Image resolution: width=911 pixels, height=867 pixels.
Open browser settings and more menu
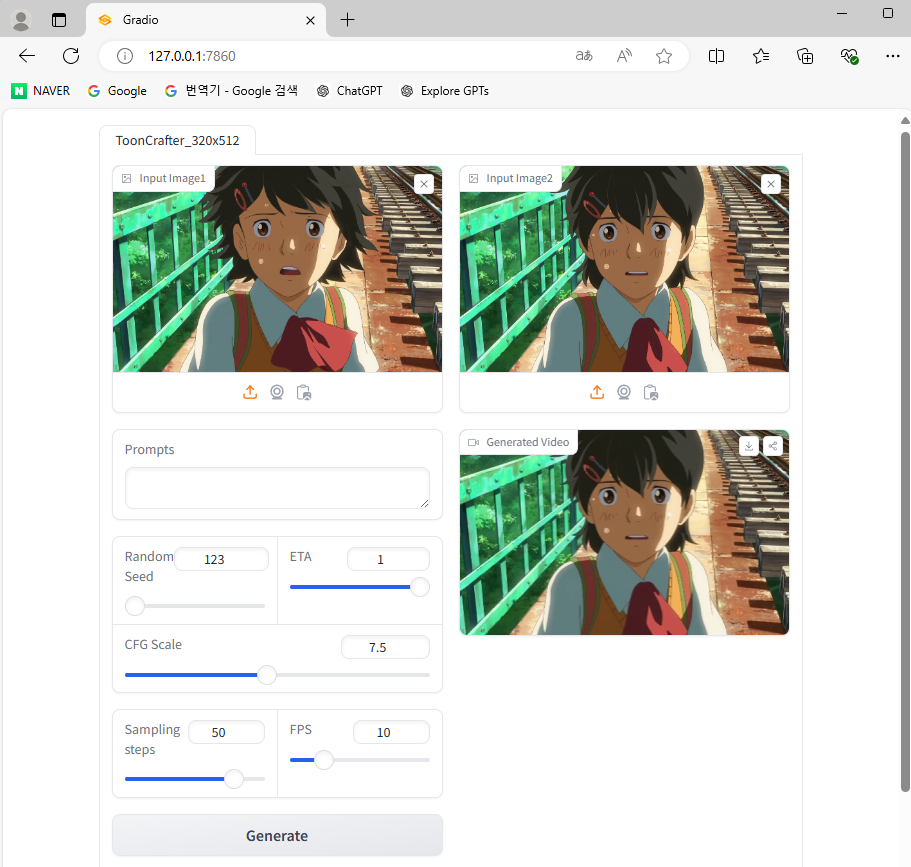(x=892, y=56)
